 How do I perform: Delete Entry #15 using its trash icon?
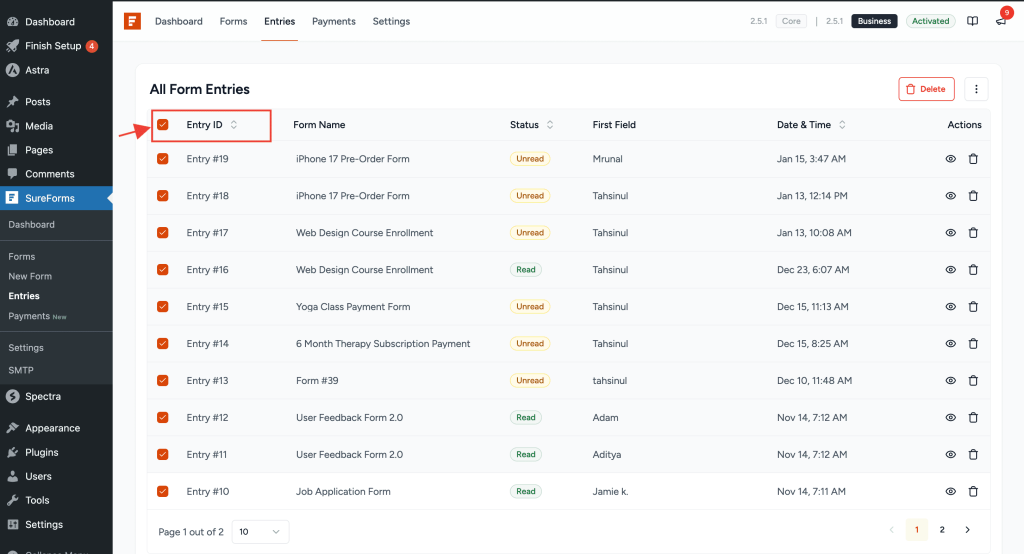tap(973, 306)
